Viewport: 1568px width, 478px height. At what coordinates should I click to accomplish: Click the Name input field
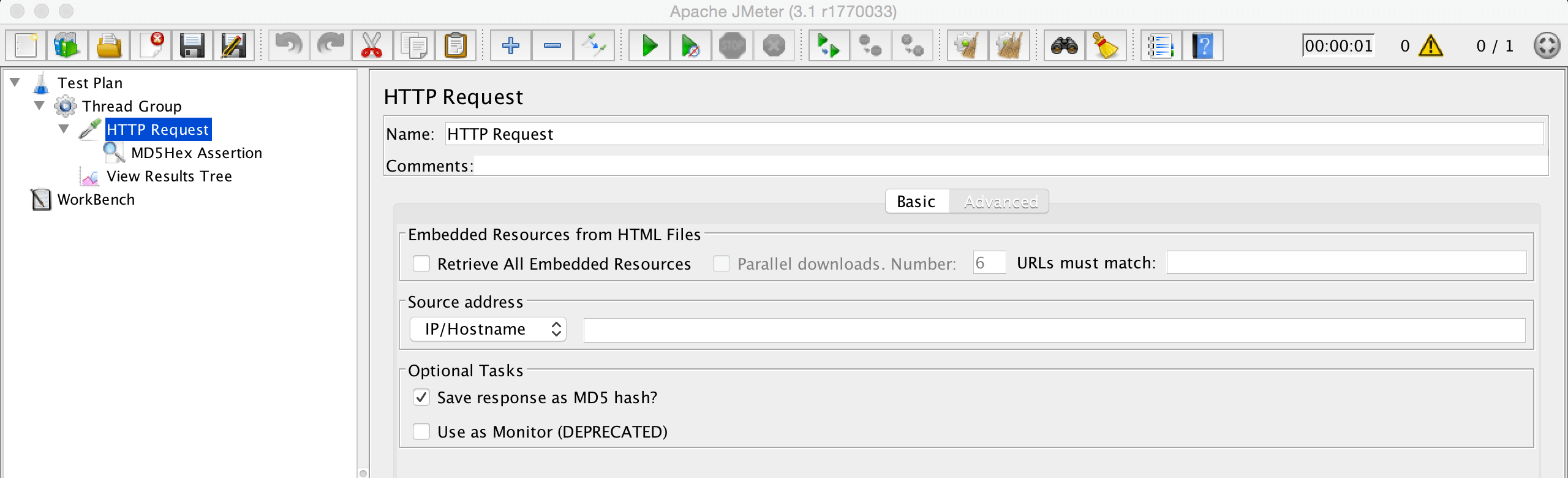pyautogui.click(x=994, y=134)
